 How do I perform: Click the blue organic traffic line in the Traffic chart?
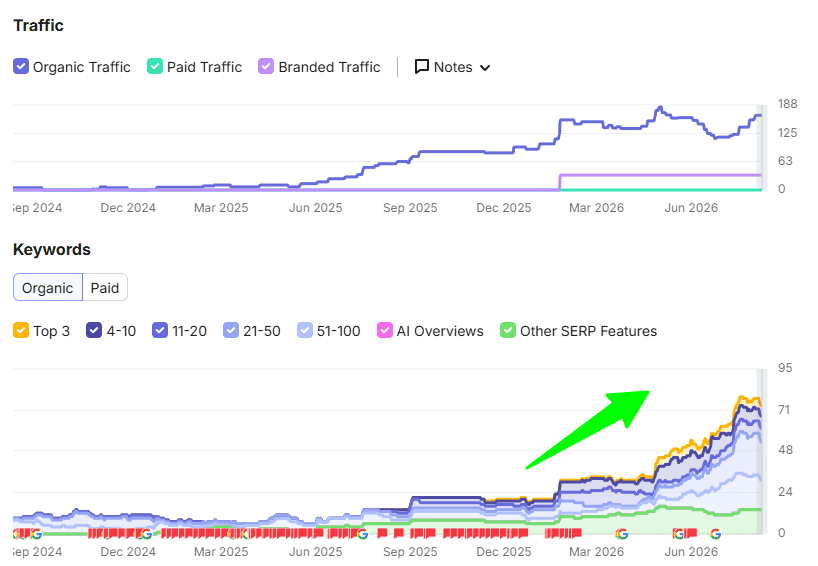click(454, 151)
